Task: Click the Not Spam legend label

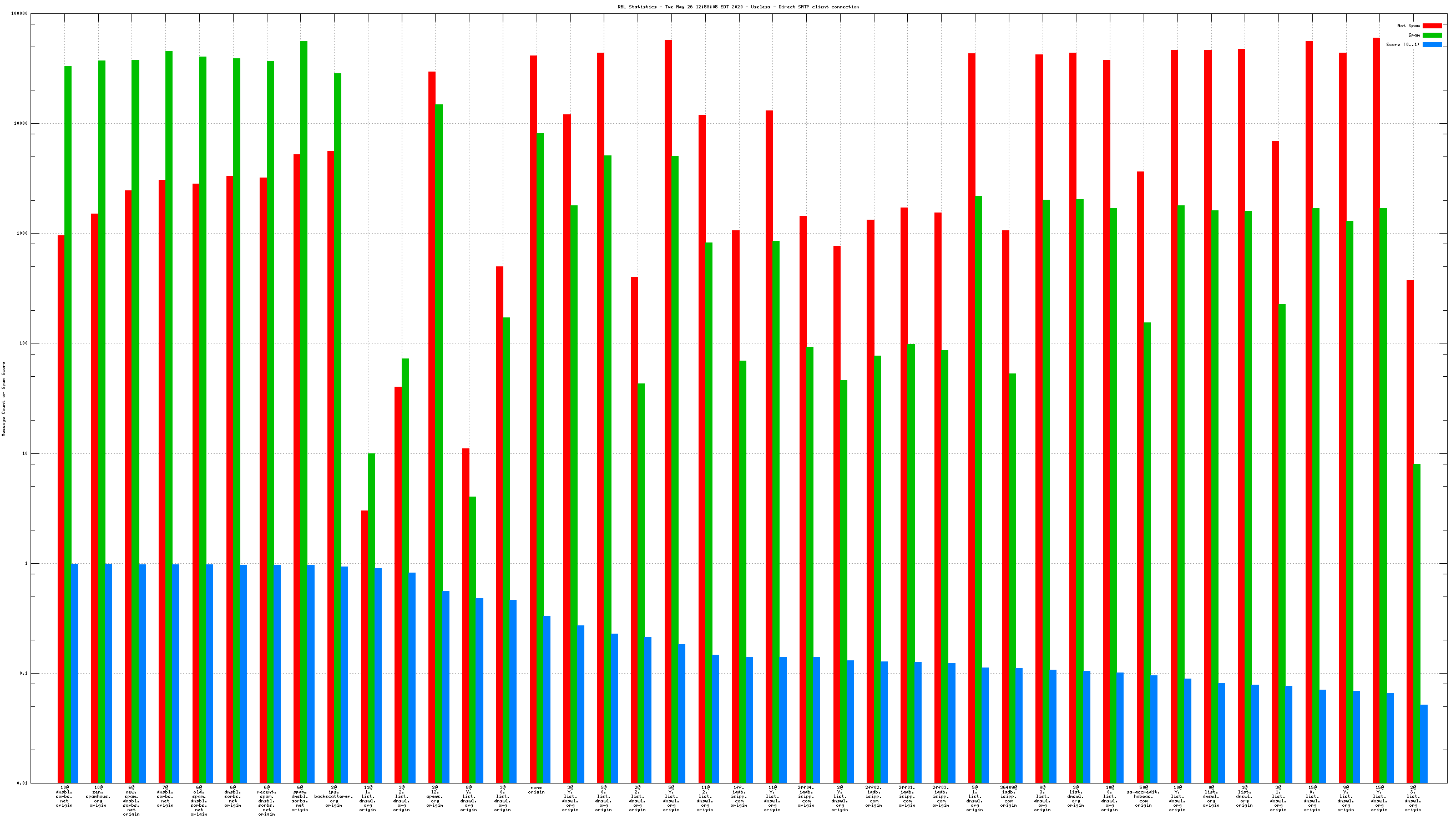Action: click(x=1408, y=26)
